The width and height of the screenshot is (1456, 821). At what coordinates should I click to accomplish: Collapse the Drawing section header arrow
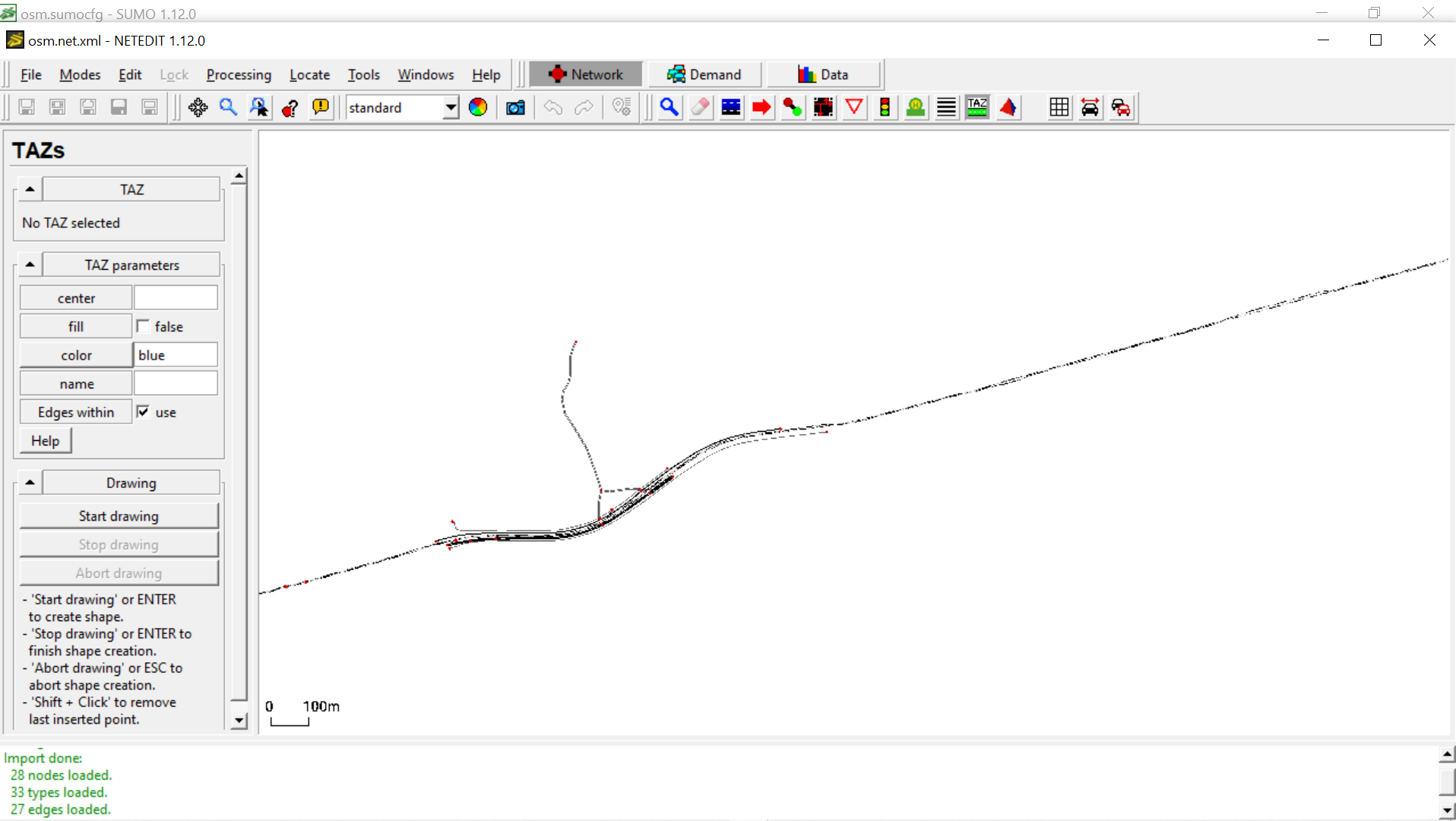point(29,482)
